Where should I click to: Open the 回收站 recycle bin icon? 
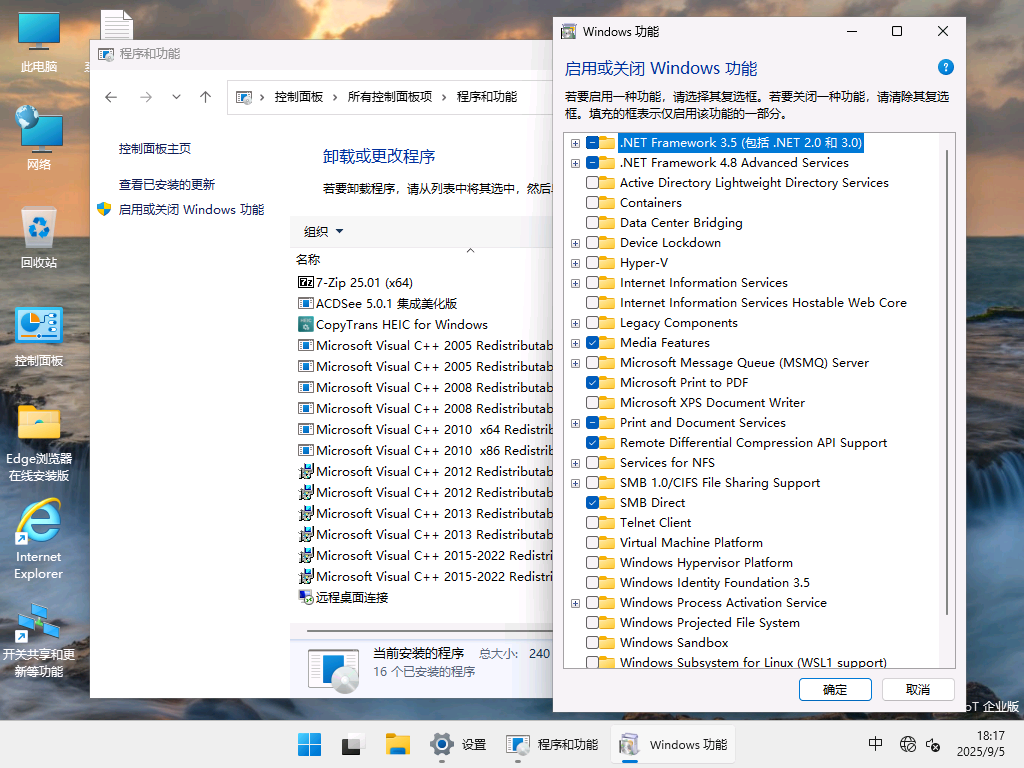(x=39, y=236)
